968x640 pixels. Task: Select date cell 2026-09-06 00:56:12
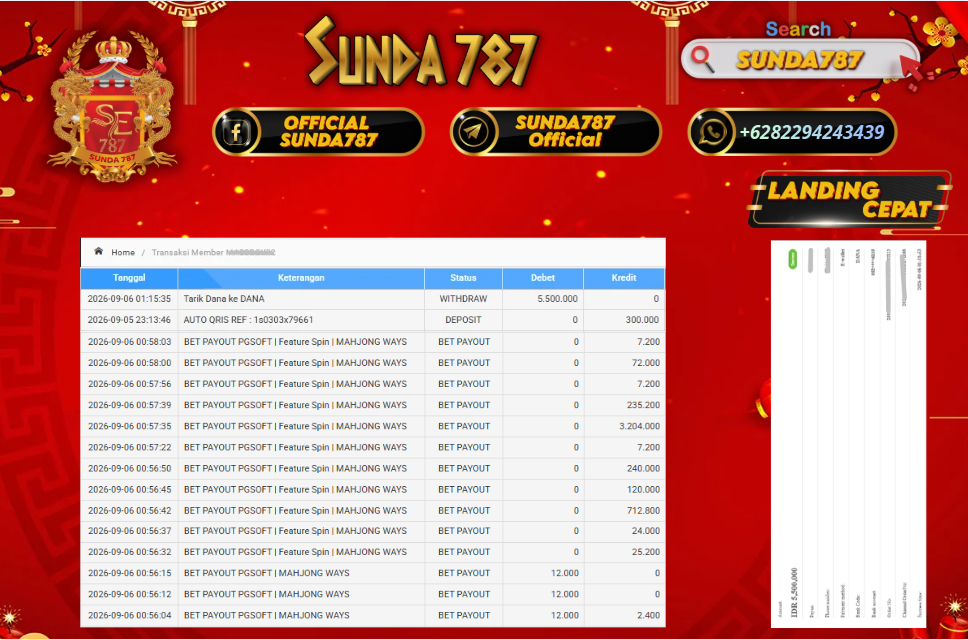[x=129, y=594]
